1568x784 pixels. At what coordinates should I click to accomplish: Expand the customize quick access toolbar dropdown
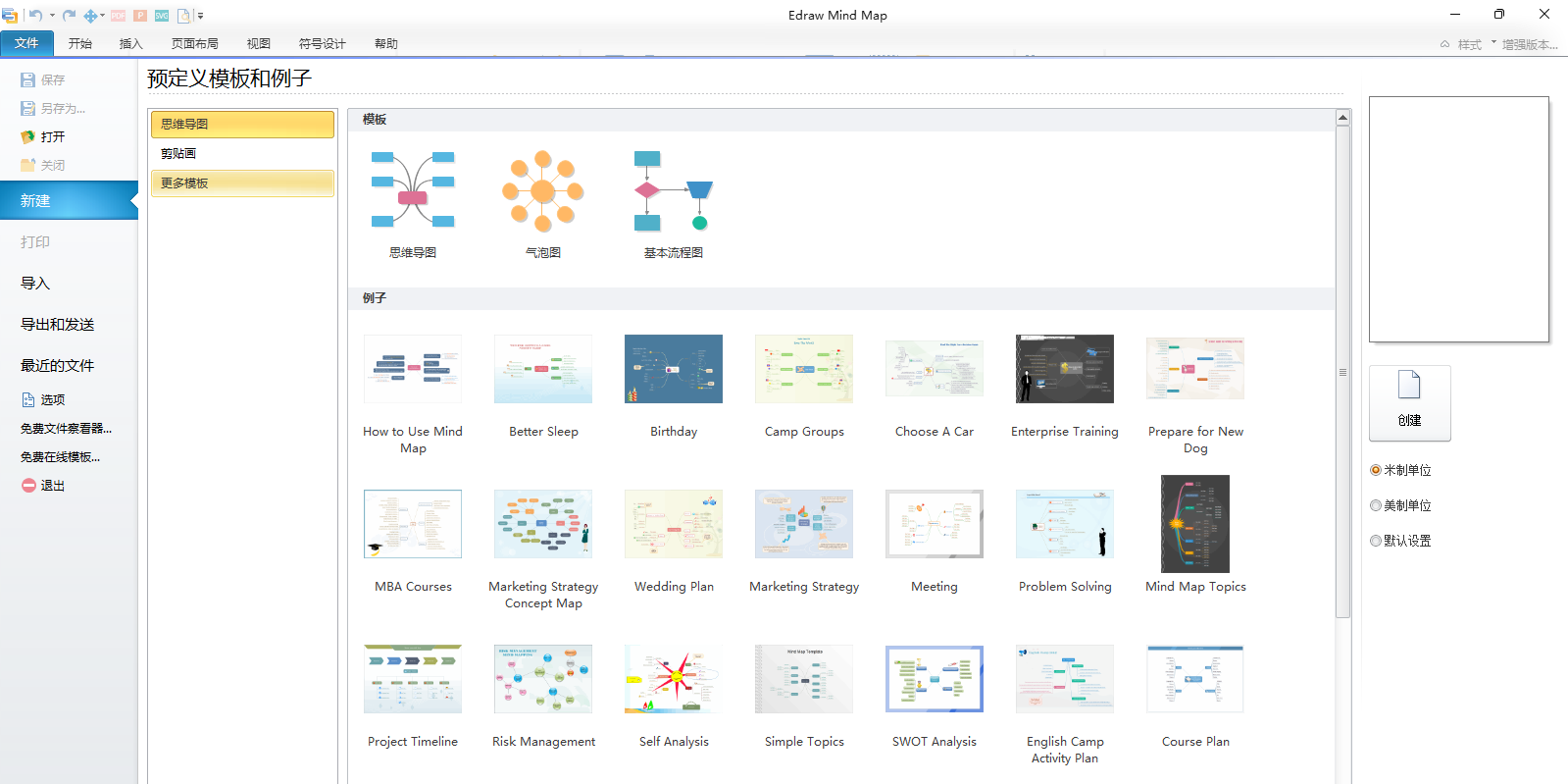pyautogui.click(x=201, y=15)
